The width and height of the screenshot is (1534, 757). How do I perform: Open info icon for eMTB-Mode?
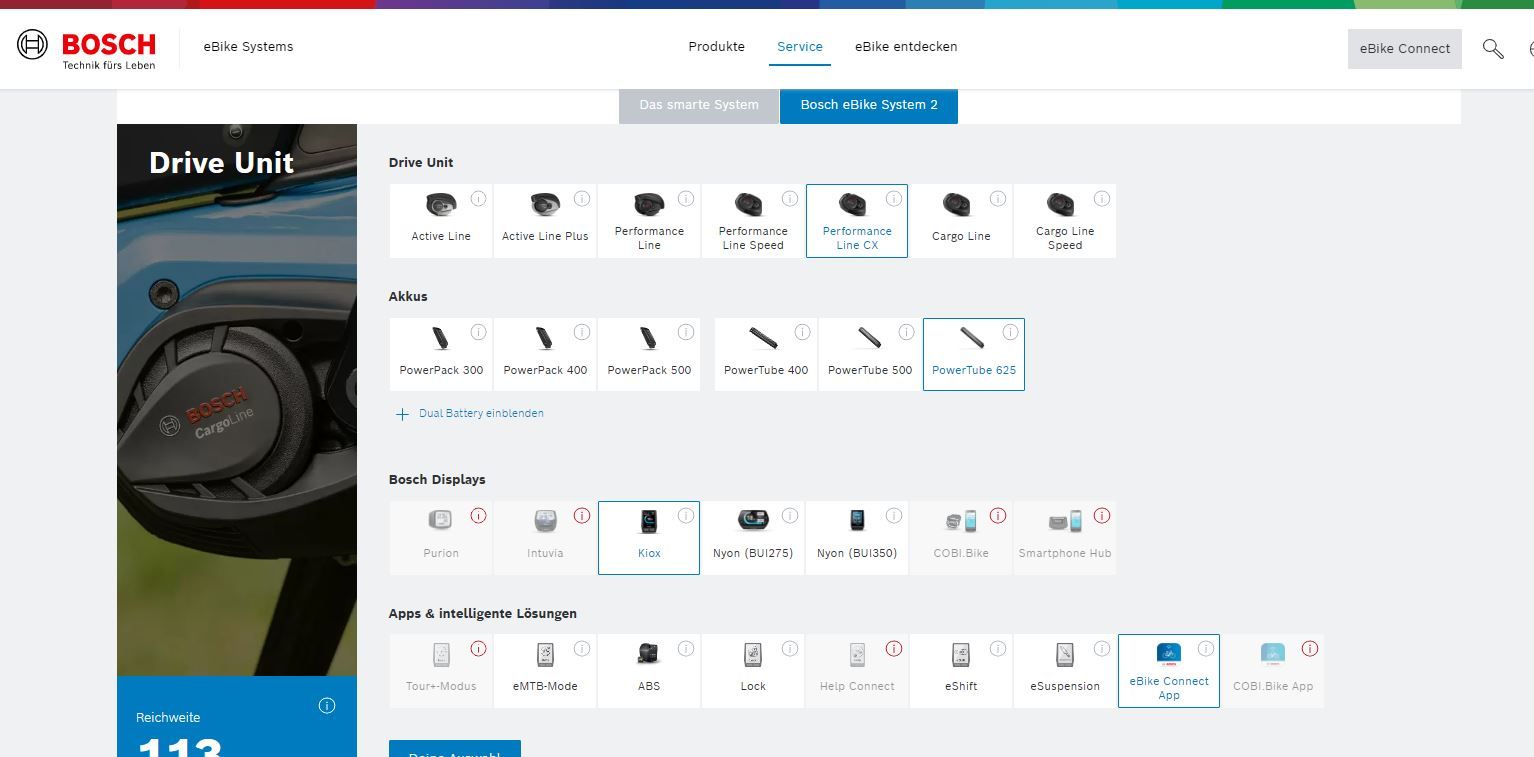(582, 648)
